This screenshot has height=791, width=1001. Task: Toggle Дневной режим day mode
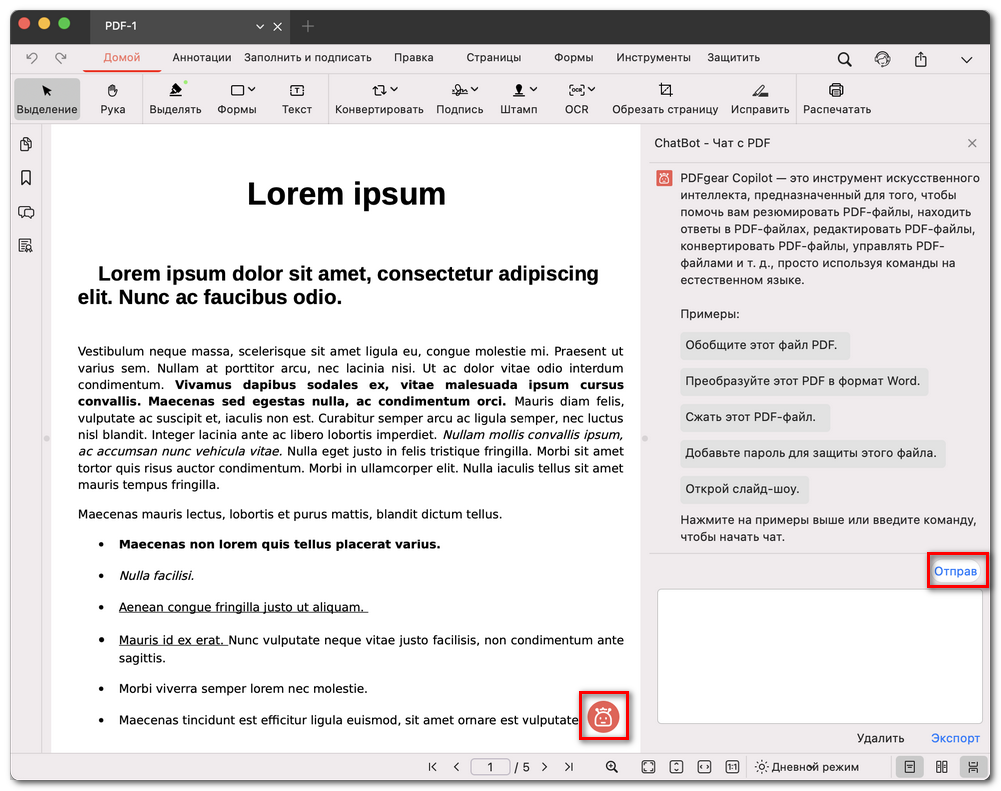pos(805,767)
